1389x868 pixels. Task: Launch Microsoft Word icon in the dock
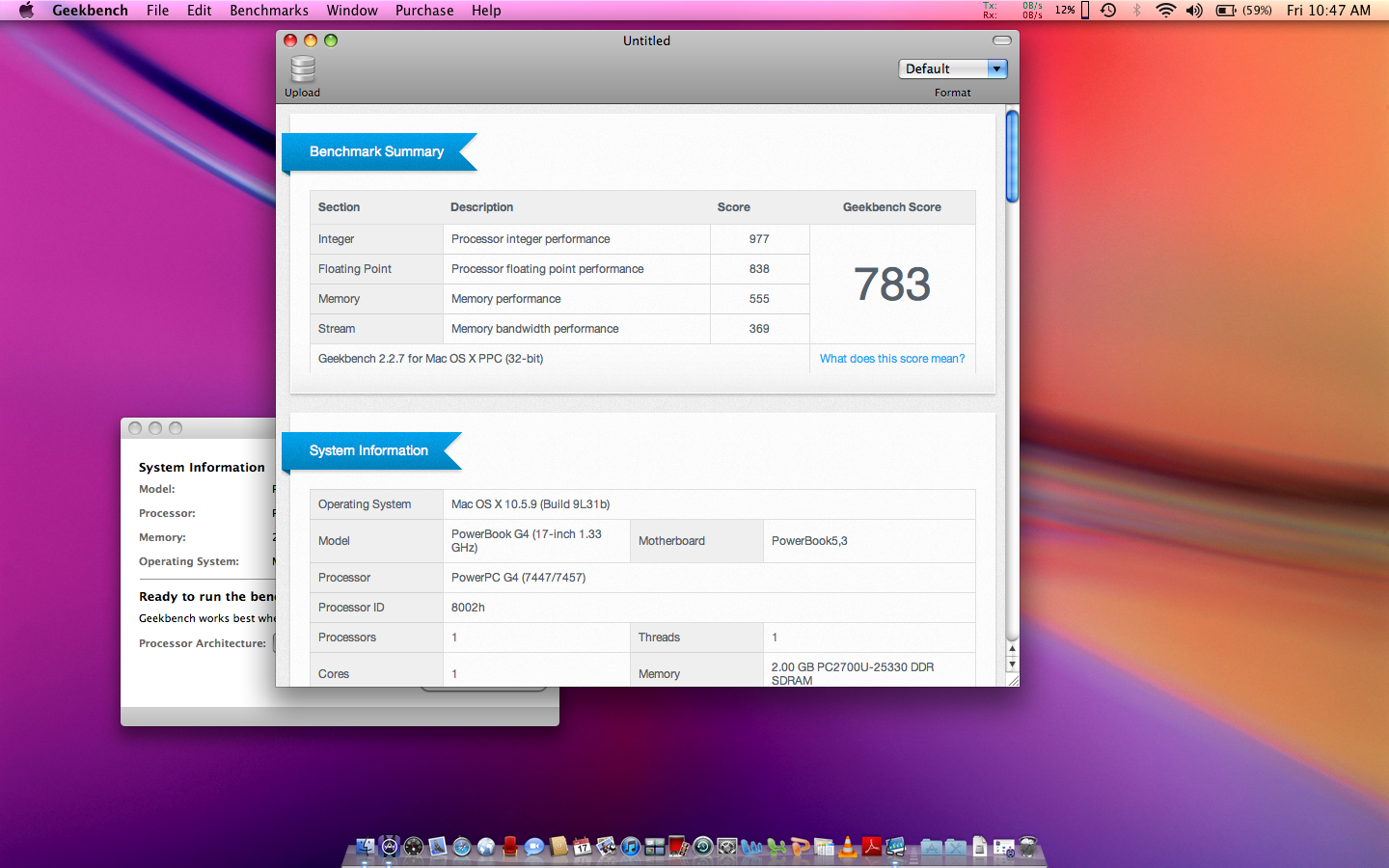[750, 847]
